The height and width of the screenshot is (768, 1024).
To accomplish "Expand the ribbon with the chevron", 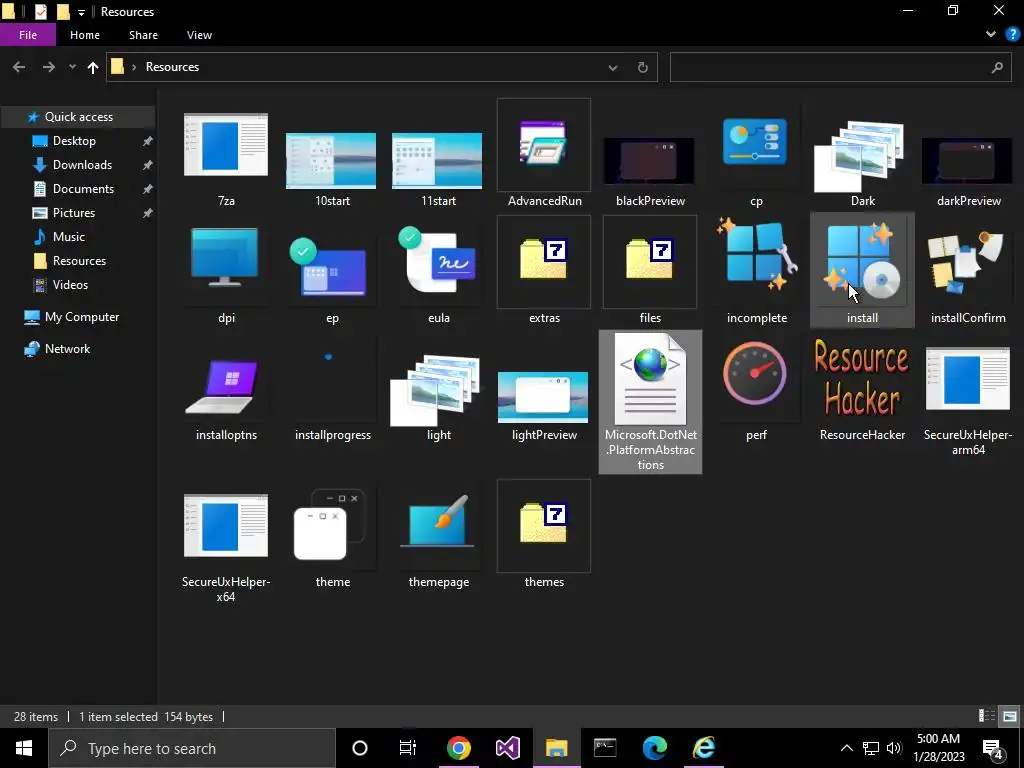I will (991, 35).
